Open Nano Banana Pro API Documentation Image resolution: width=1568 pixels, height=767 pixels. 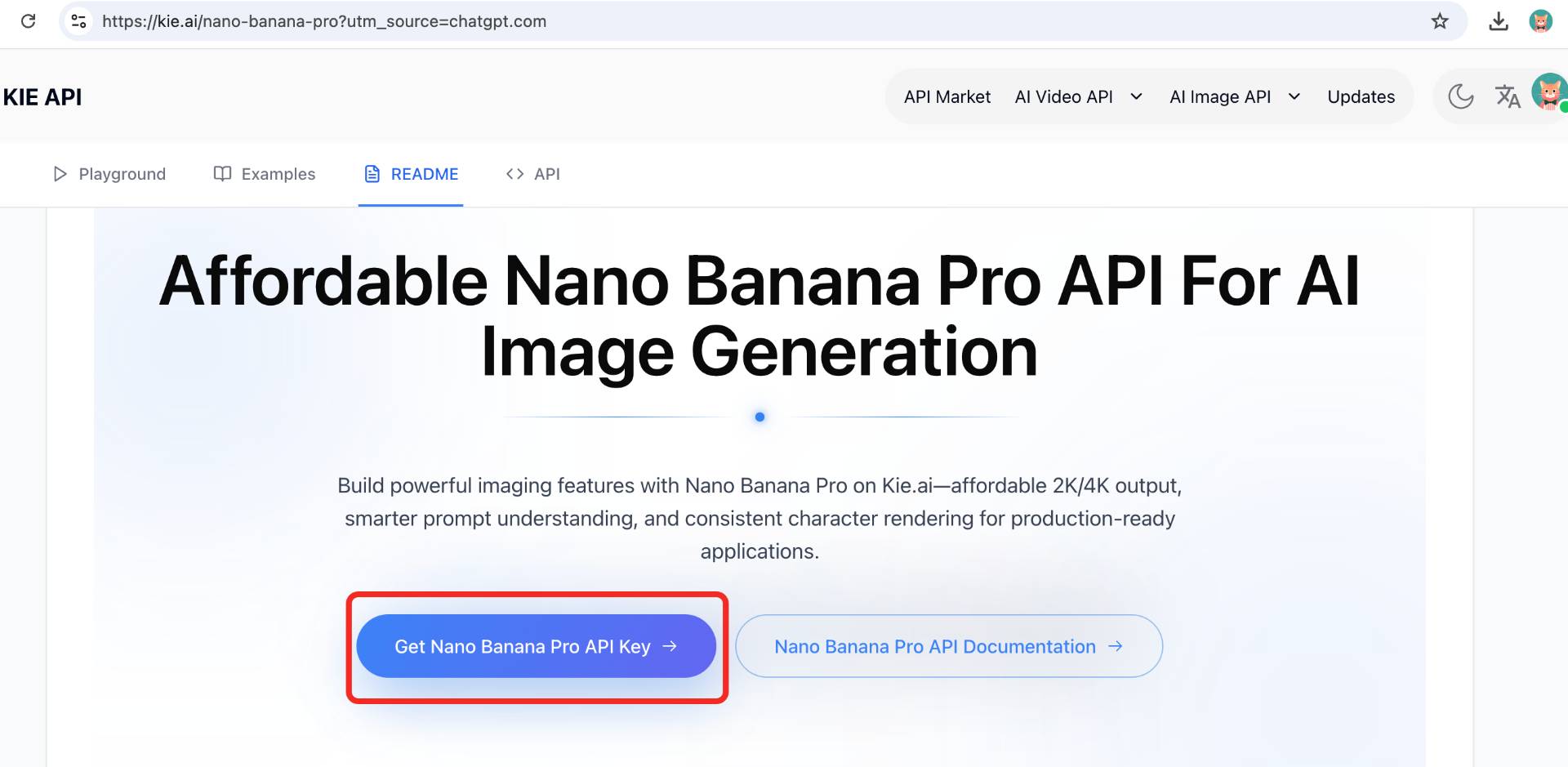[949, 646]
